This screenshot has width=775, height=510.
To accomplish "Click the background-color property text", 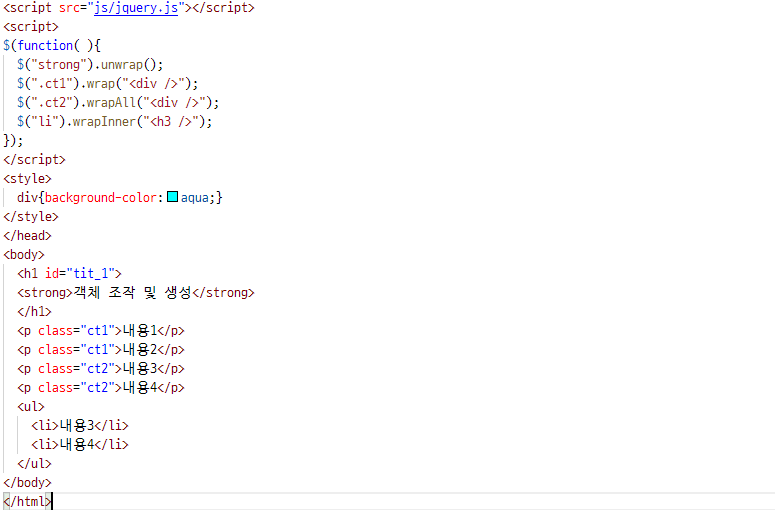I will pyautogui.click(x=101, y=198).
